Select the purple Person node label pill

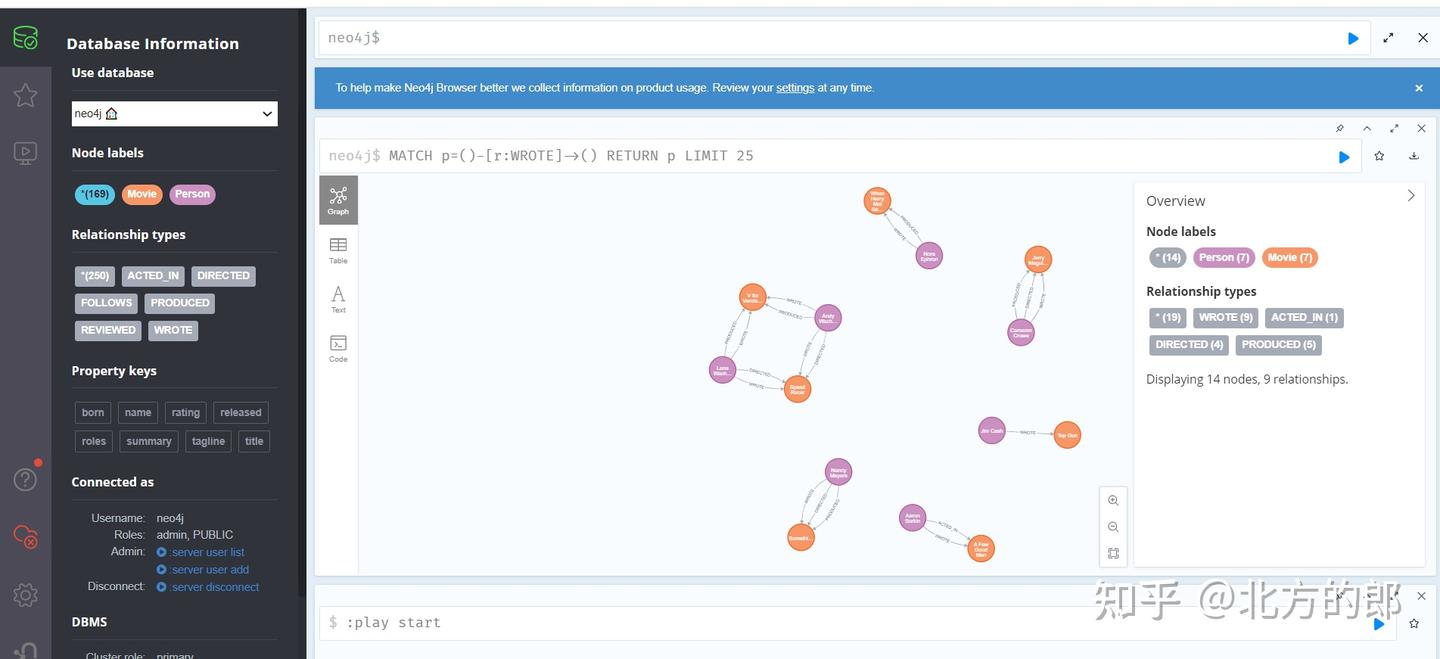tap(192, 193)
